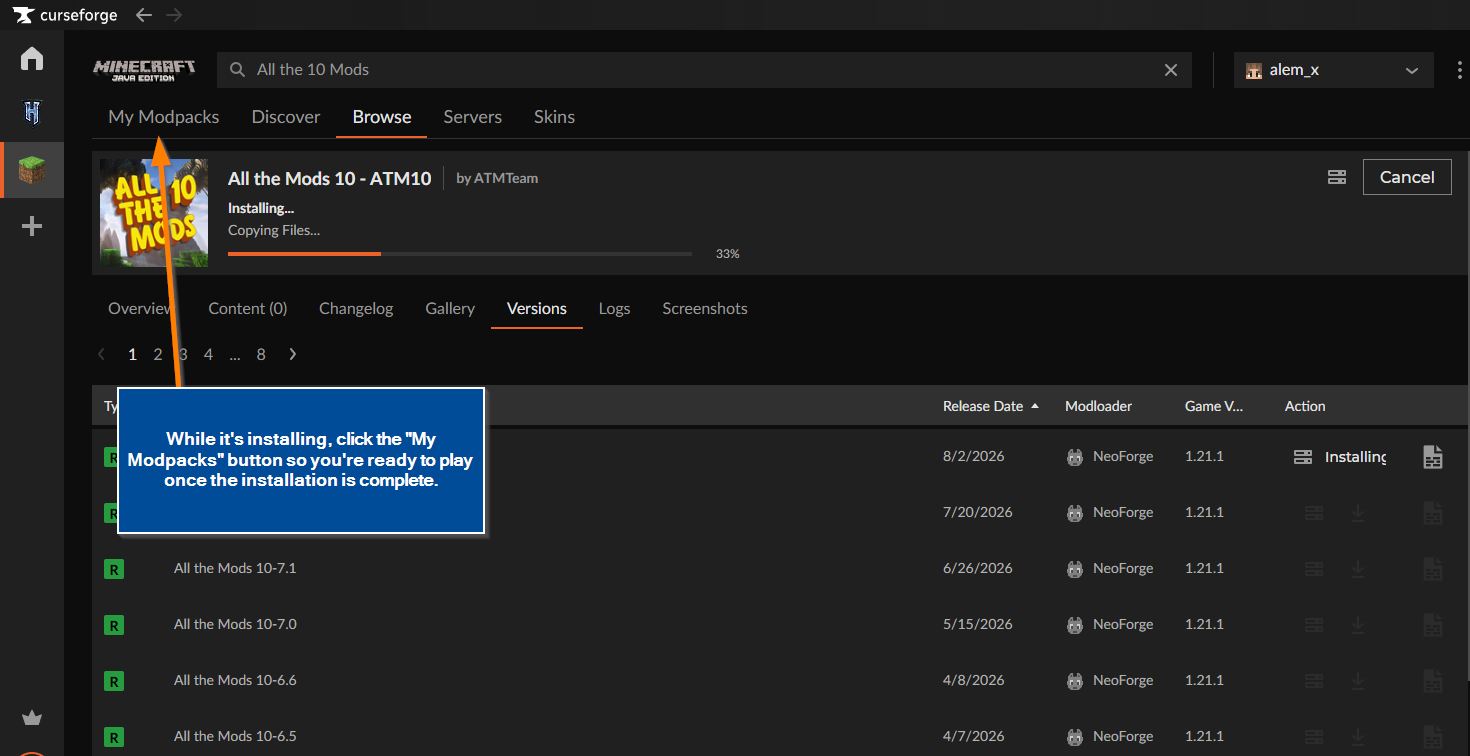The image size is (1470, 756).
Task: Select the 'All the Mods 10-7.1' row name
Action: 235,568
